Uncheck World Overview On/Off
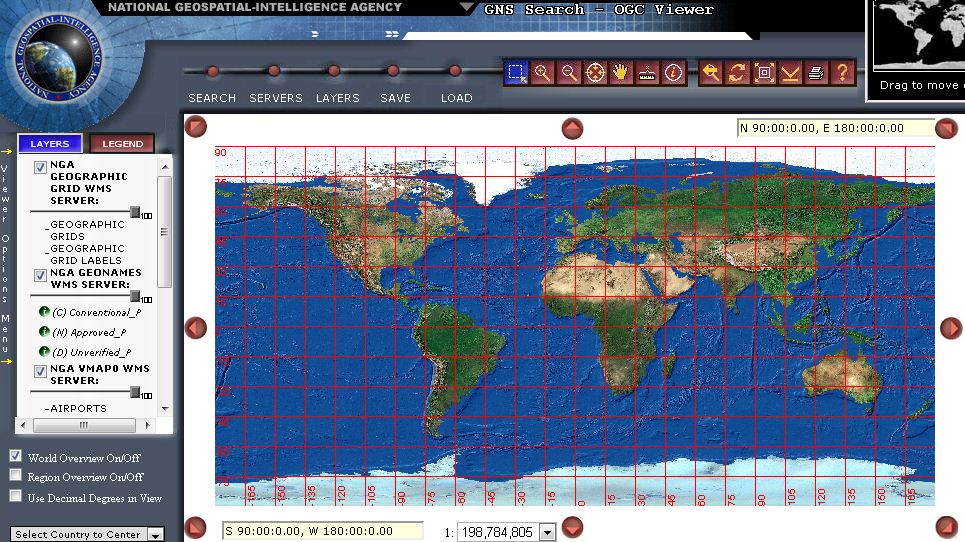The width and height of the screenshot is (965, 542). (x=15, y=456)
